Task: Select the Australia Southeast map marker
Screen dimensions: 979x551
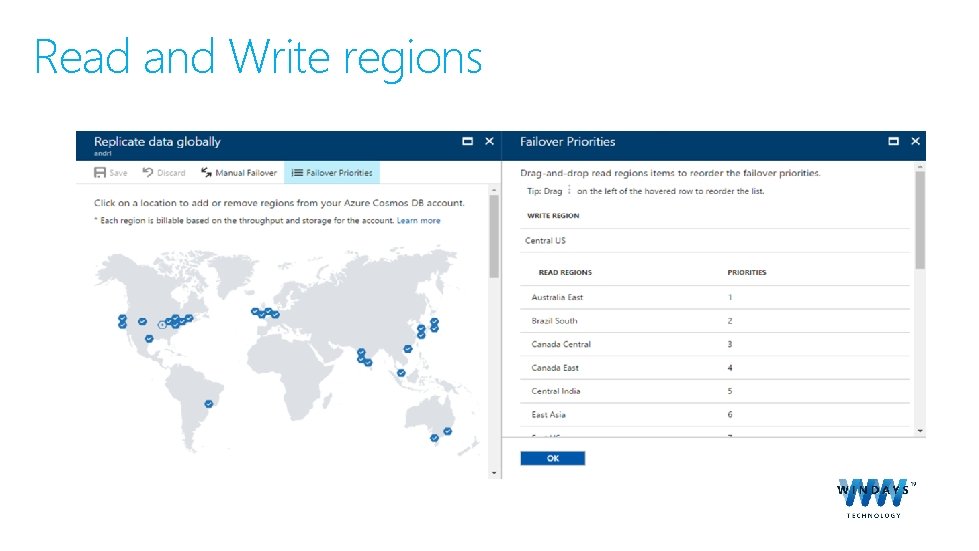Action: tap(435, 438)
